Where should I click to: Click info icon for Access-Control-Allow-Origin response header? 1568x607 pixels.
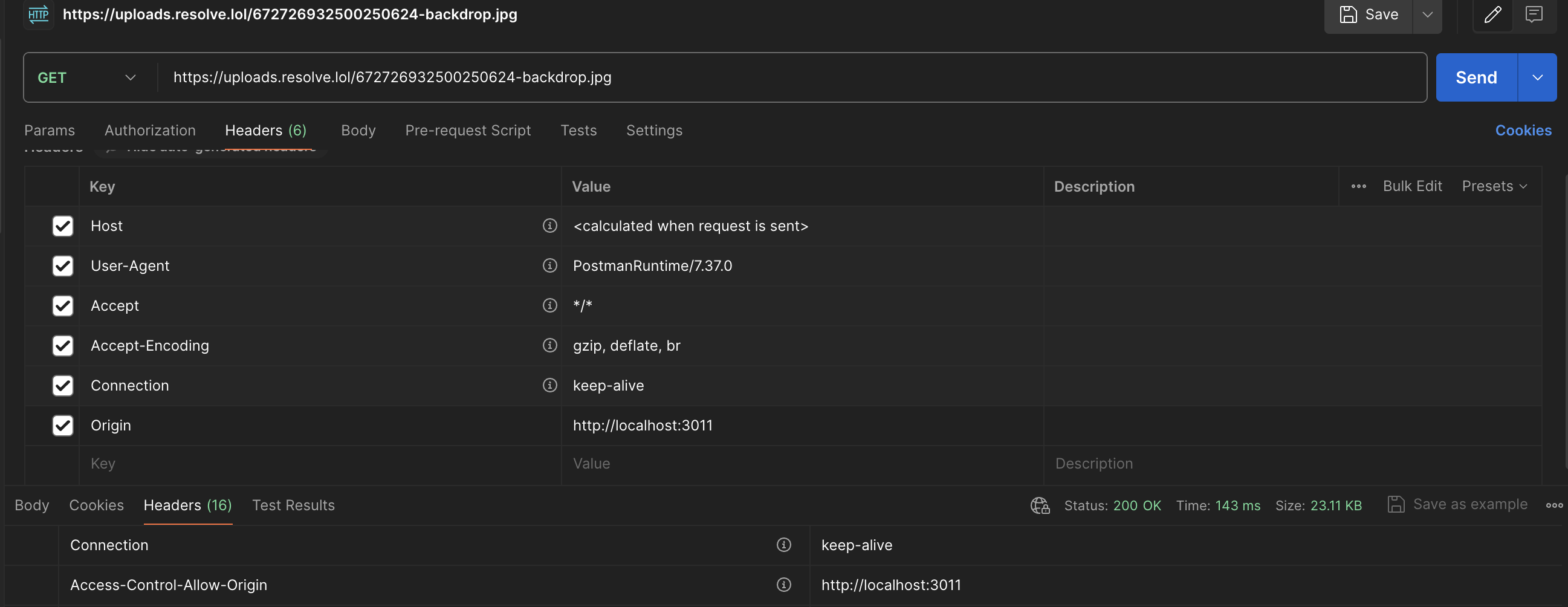(x=783, y=585)
